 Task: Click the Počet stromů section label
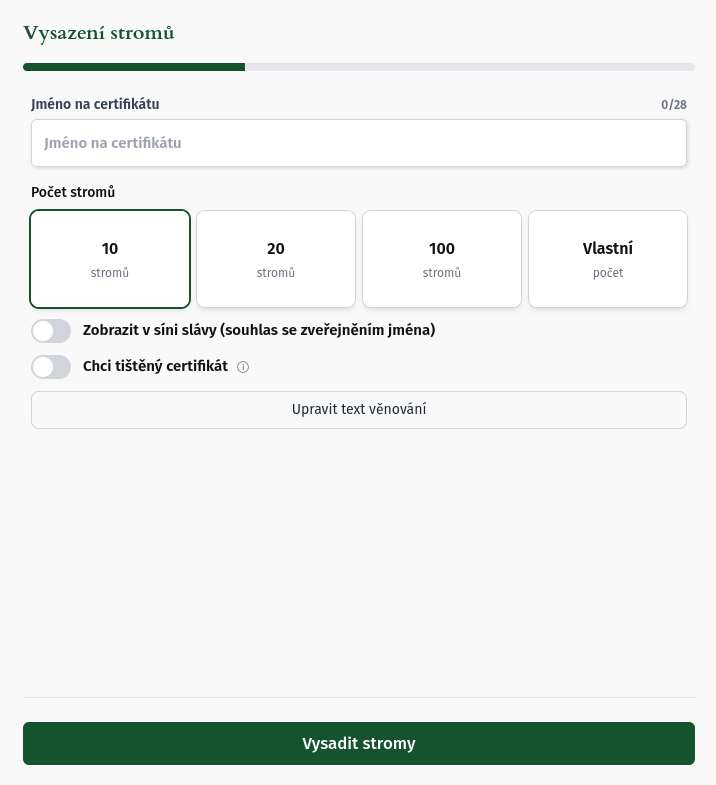point(73,192)
